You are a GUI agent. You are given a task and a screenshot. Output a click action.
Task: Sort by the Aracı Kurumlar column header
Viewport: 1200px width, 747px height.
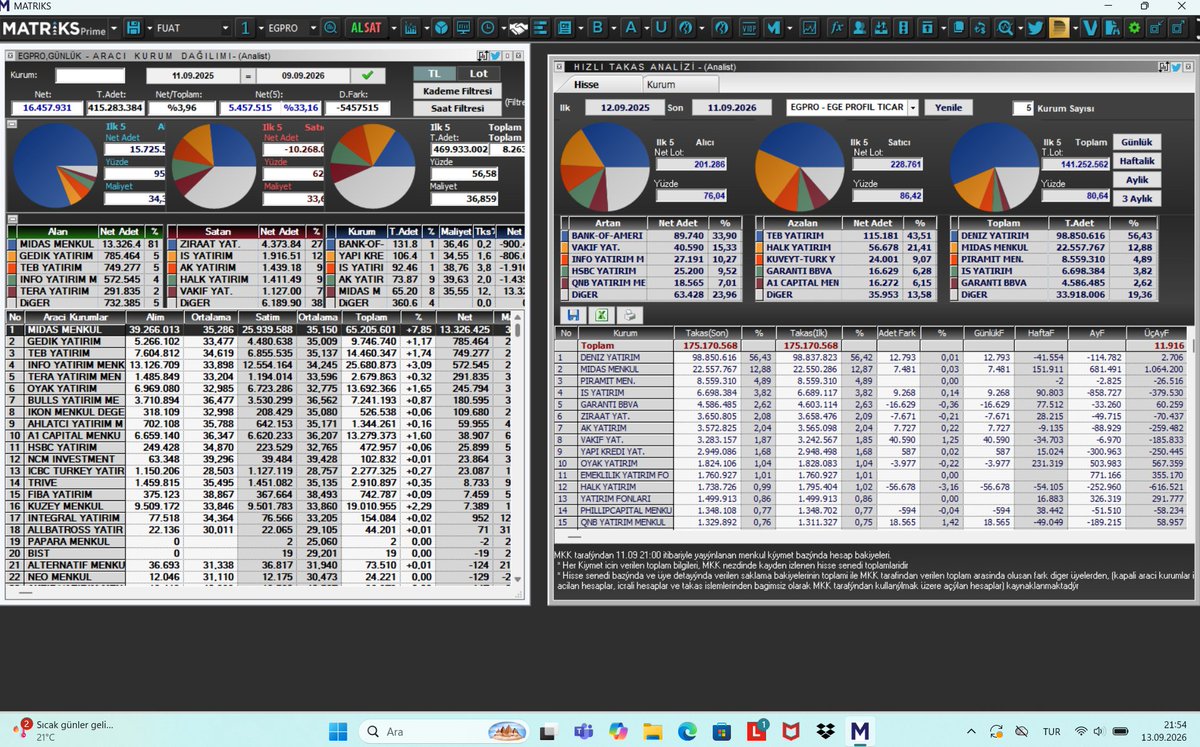tap(74, 316)
